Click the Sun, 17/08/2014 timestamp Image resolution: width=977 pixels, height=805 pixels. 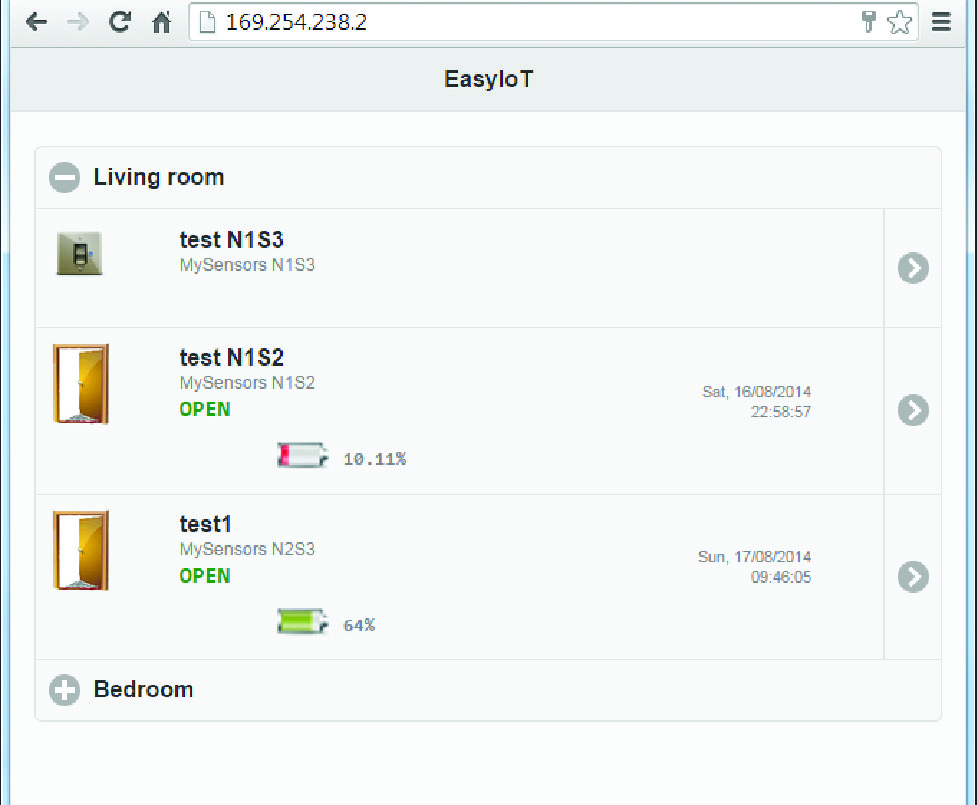point(755,567)
